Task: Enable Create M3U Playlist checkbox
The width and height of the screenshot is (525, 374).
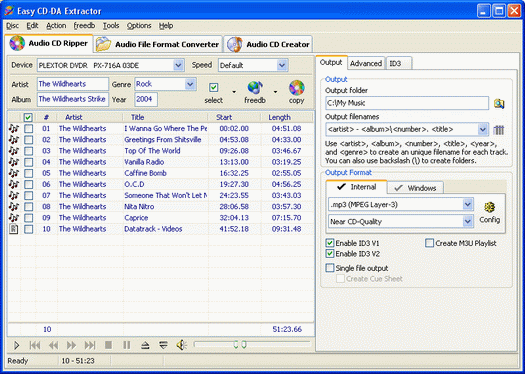Action: coord(430,243)
